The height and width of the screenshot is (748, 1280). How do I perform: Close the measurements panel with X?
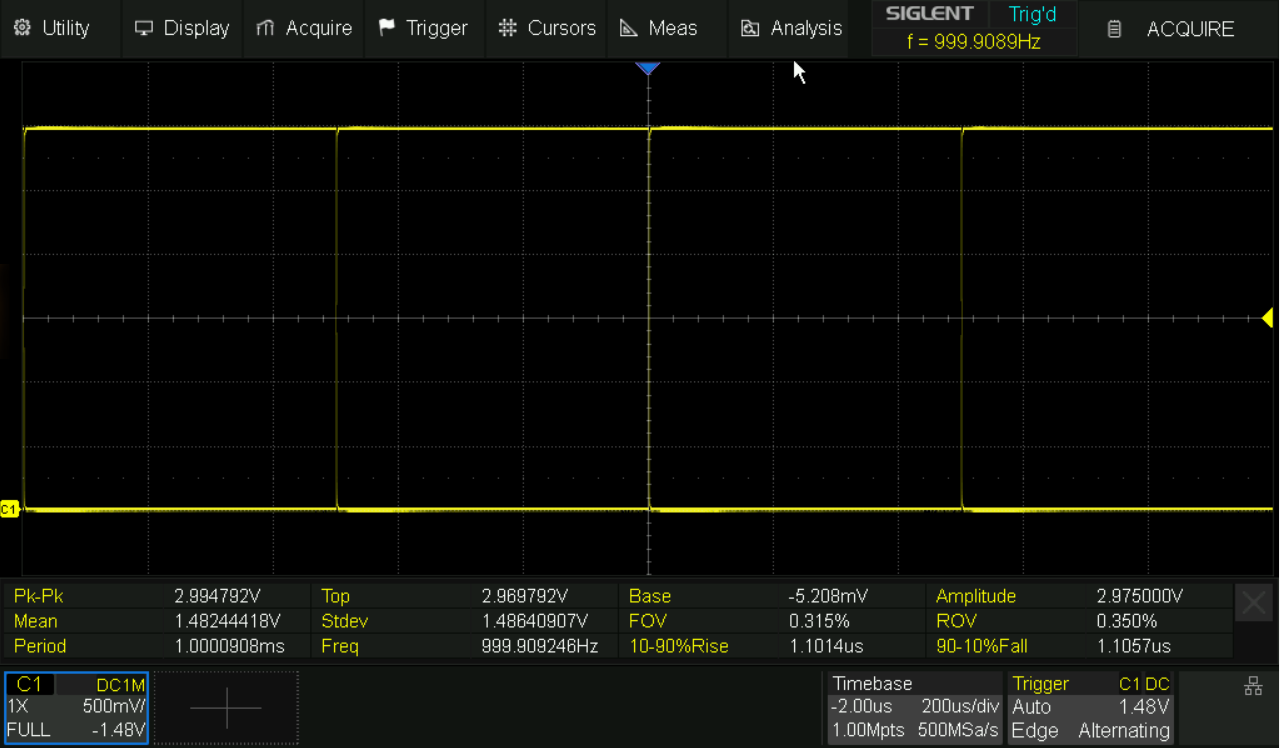click(1253, 603)
